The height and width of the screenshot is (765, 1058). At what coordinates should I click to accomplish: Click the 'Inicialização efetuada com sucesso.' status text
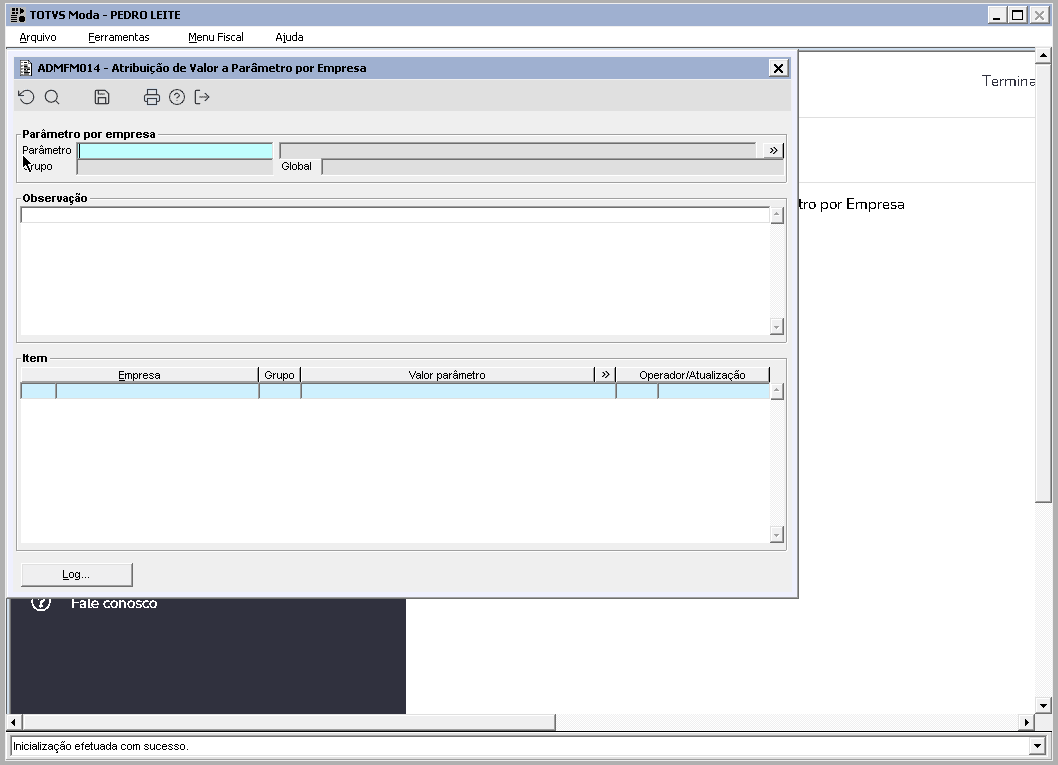tap(101, 746)
